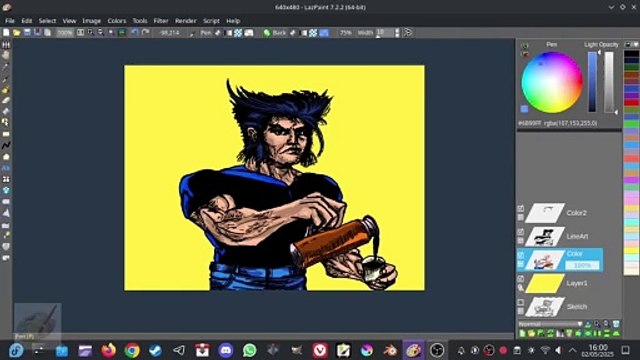This screenshot has height=360, width=640.
Task: Select the Rectangle shape tool
Action: (x=6, y=134)
